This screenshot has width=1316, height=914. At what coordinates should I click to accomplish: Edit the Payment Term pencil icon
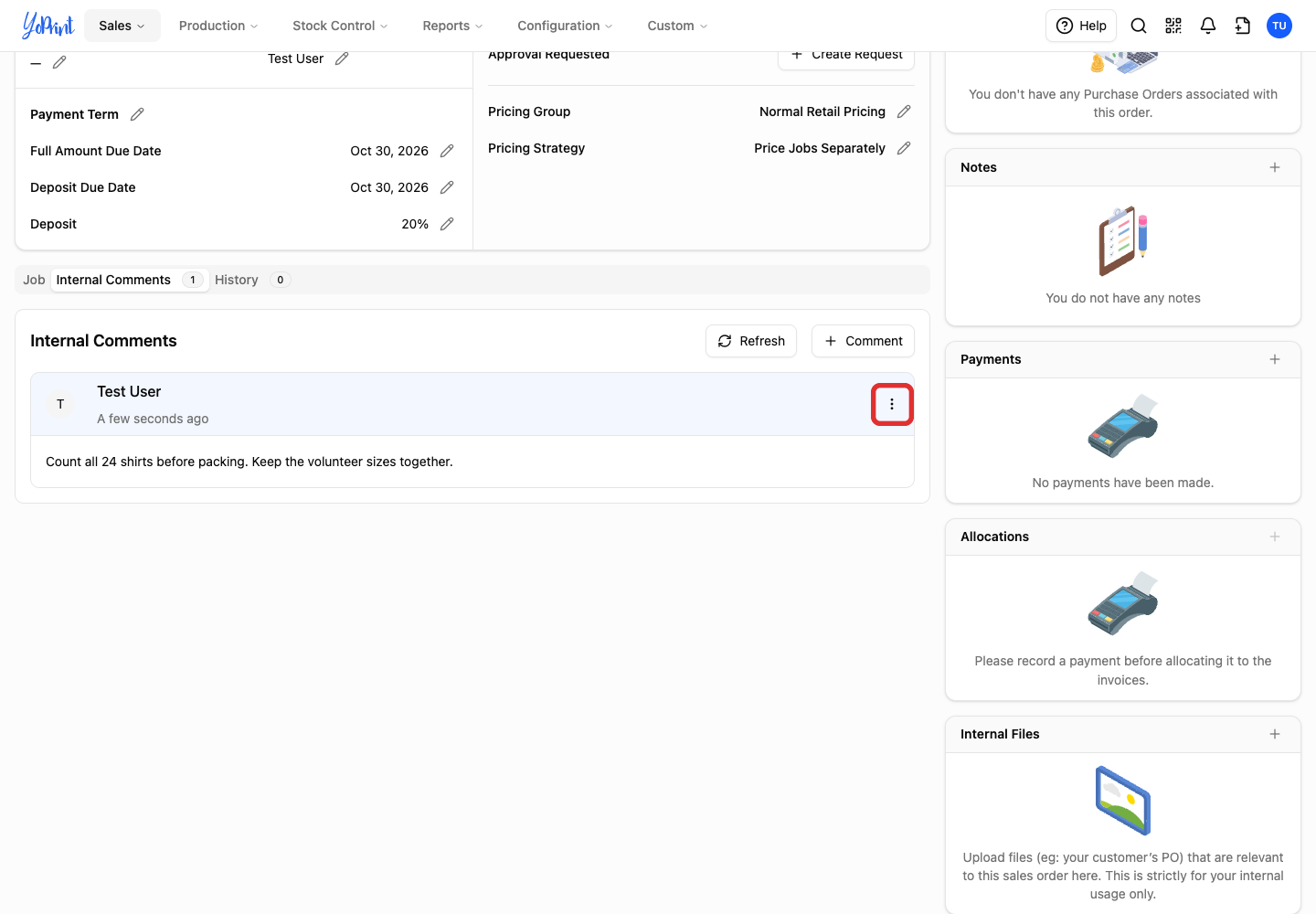point(137,114)
